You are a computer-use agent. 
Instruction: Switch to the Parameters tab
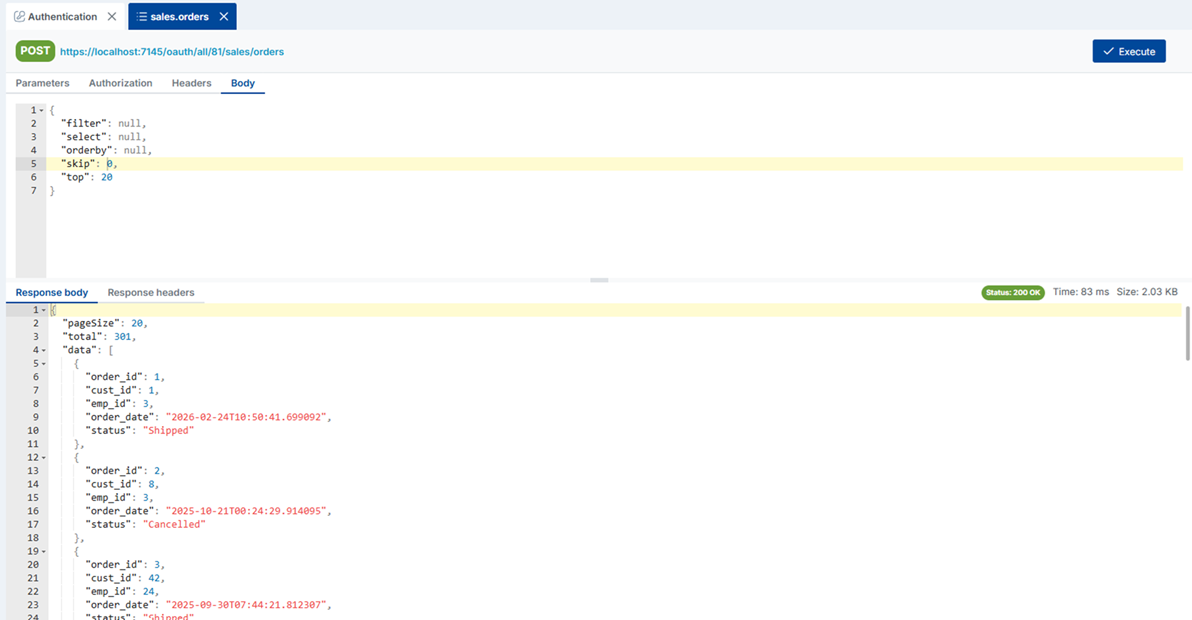(x=41, y=83)
